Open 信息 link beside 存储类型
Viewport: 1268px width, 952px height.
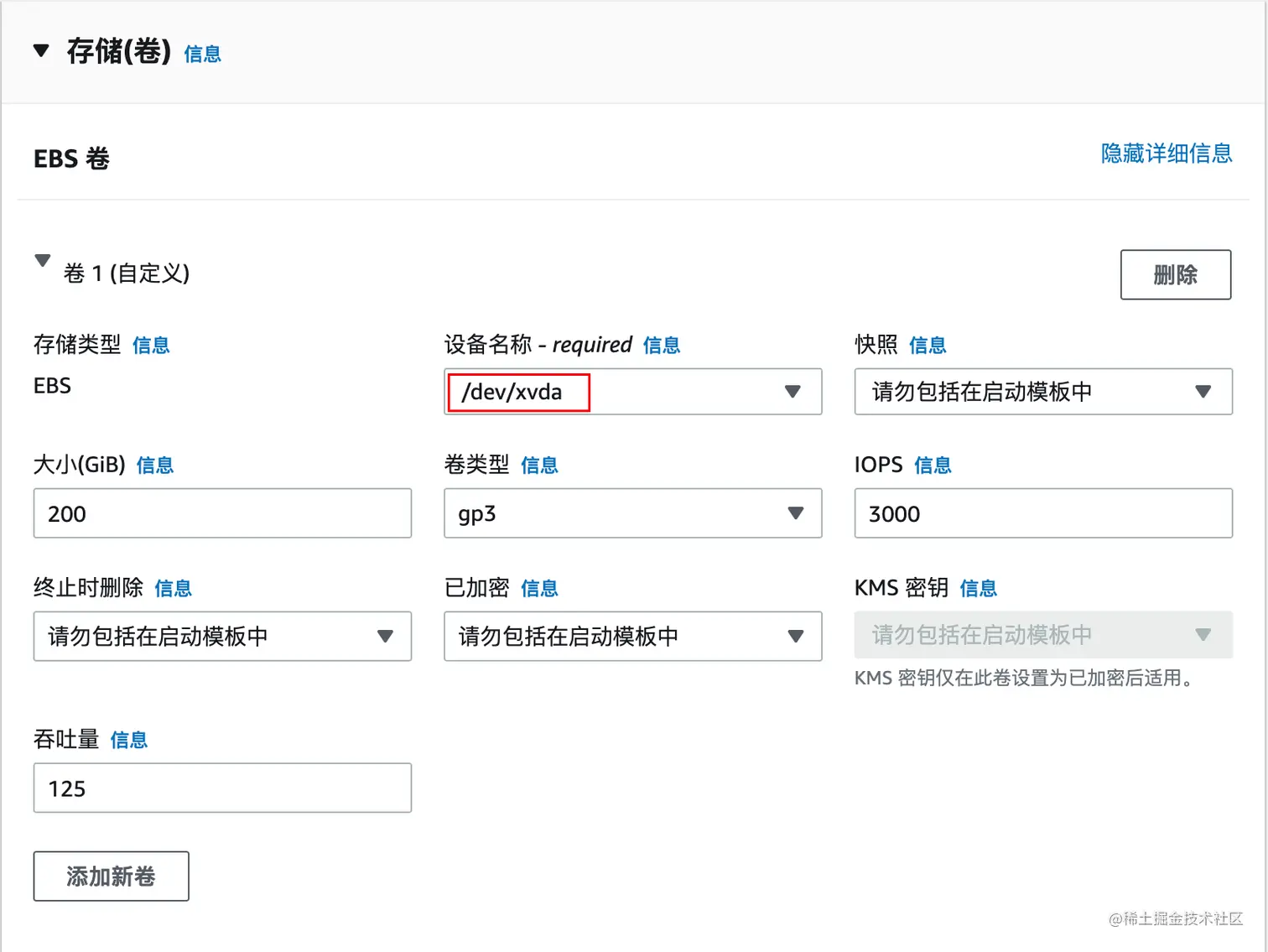[x=151, y=346]
